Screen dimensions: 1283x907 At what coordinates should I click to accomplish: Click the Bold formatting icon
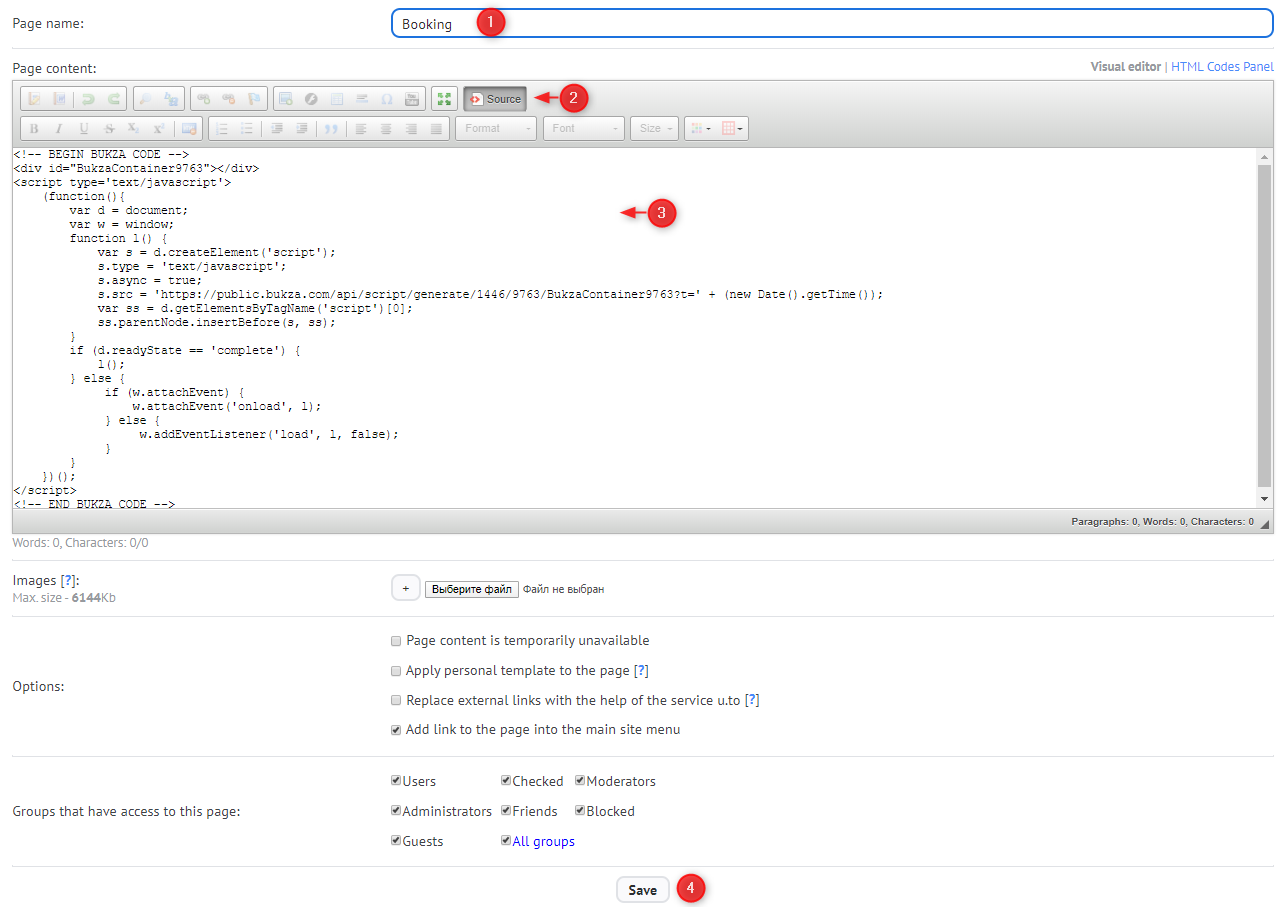tap(34, 129)
